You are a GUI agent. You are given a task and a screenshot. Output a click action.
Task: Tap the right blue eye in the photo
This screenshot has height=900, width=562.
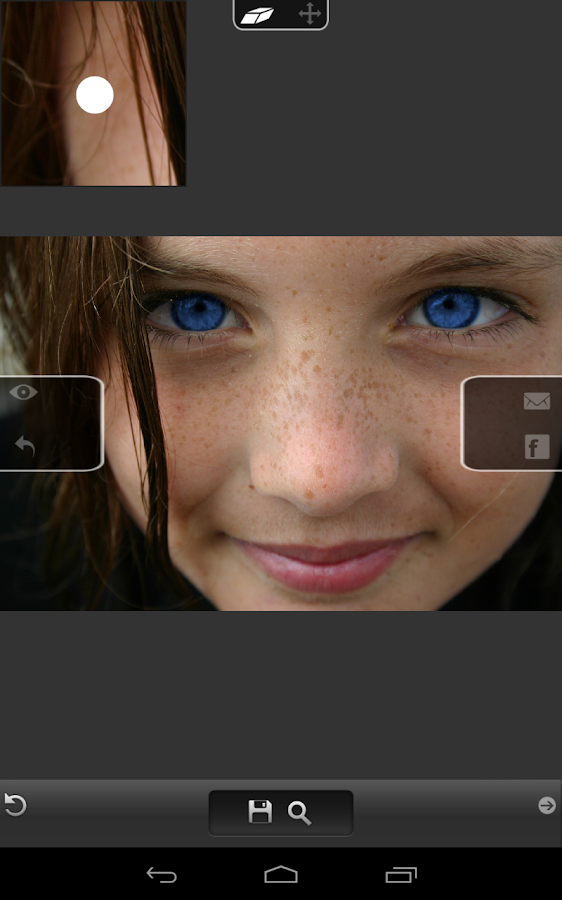click(452, 309)
